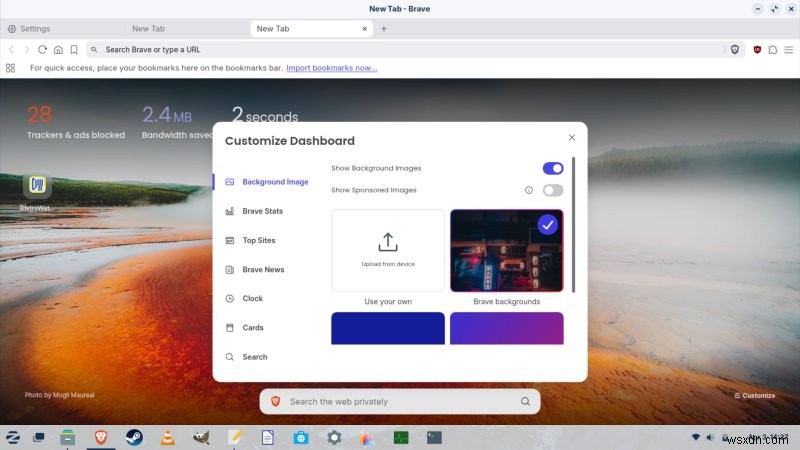This screenshot has height=450, width=800.
Task: Open the apps grid icon on bookmarks bar
Action: 10,68
